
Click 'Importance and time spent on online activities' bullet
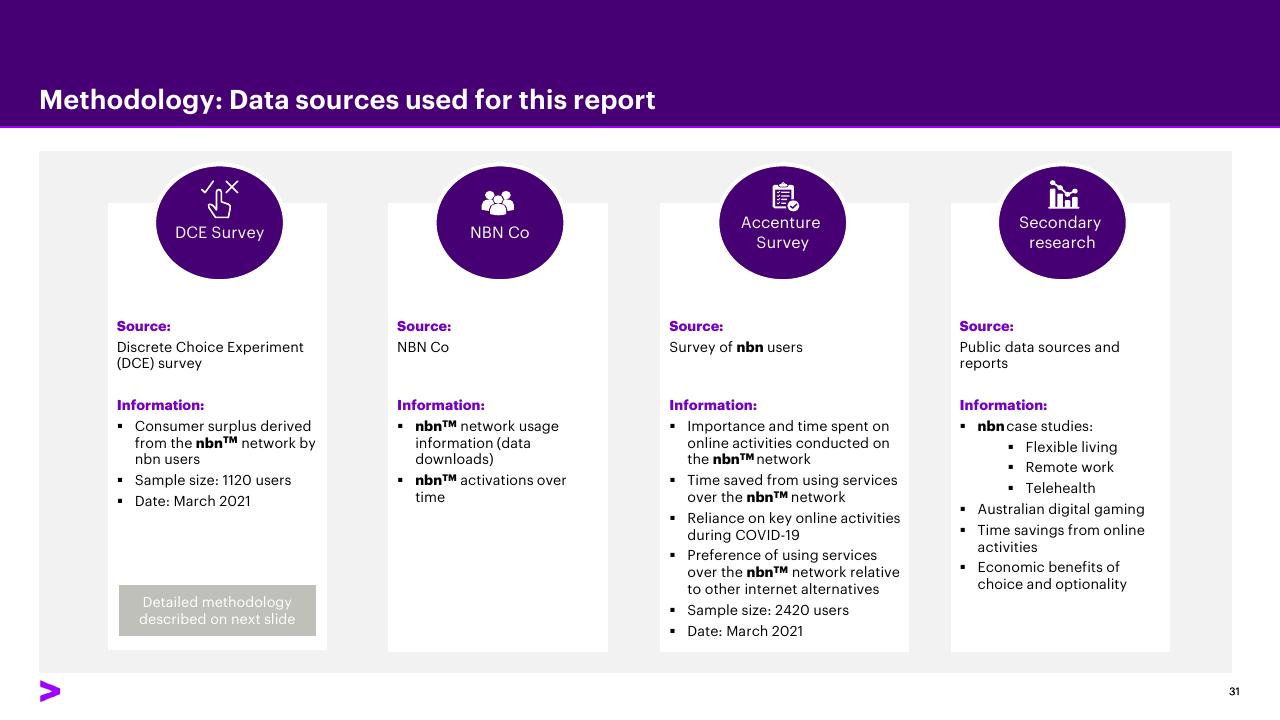[x=788, y=443]
